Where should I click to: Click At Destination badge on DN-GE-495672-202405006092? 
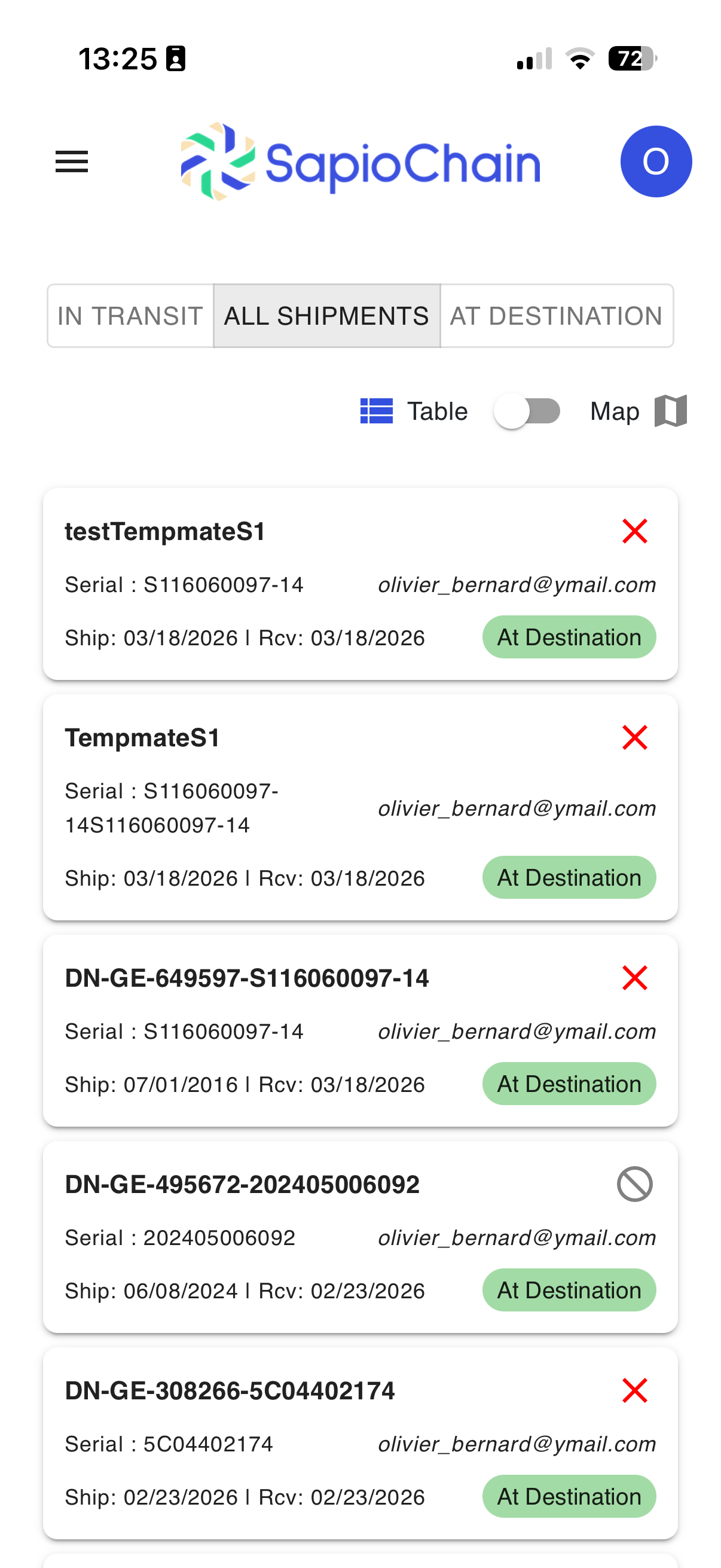[569, 1291]
